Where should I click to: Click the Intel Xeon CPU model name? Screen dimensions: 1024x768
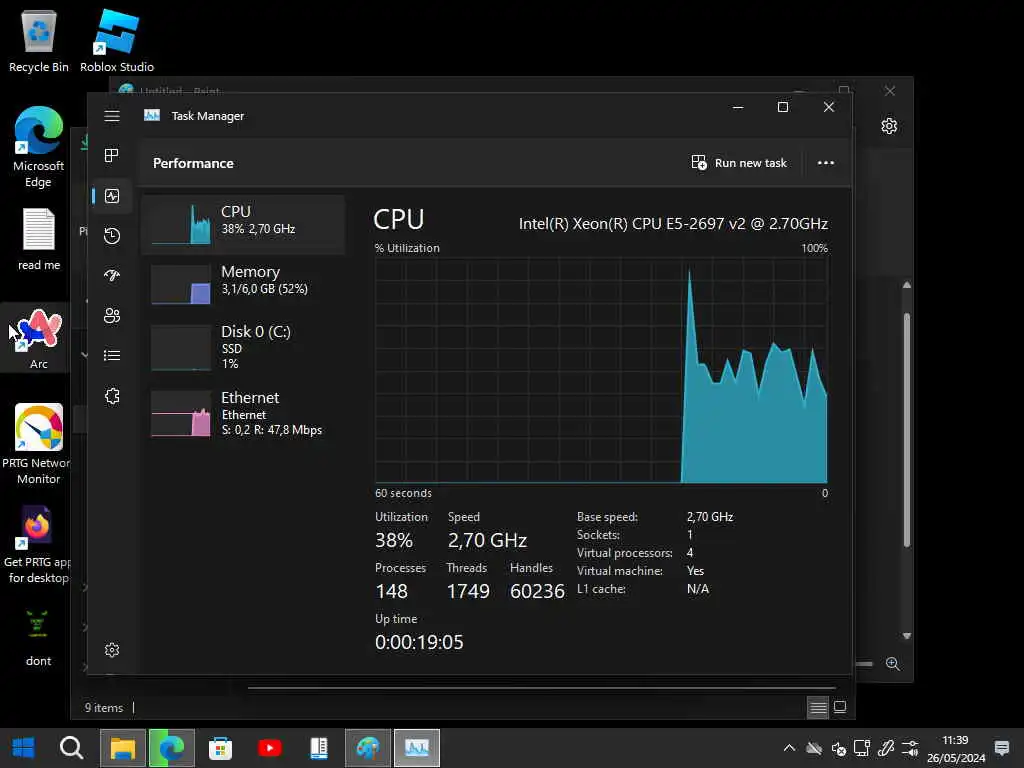[673, 224]
